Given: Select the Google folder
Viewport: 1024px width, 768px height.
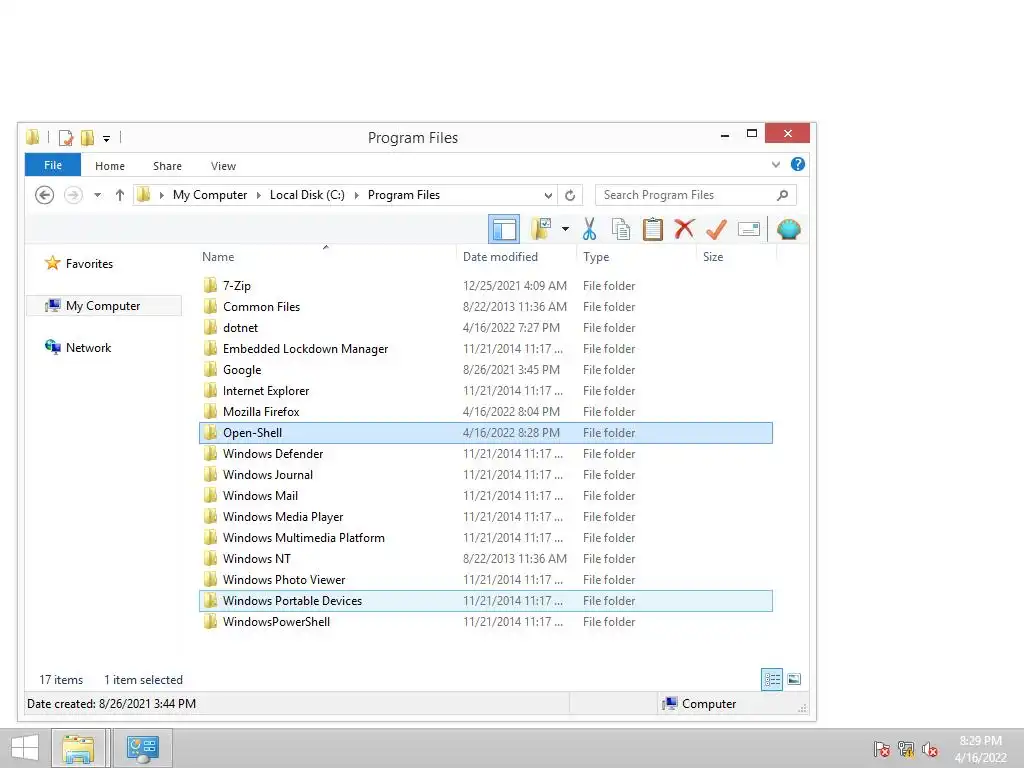Looking at the screenshot, I should 486,370.
